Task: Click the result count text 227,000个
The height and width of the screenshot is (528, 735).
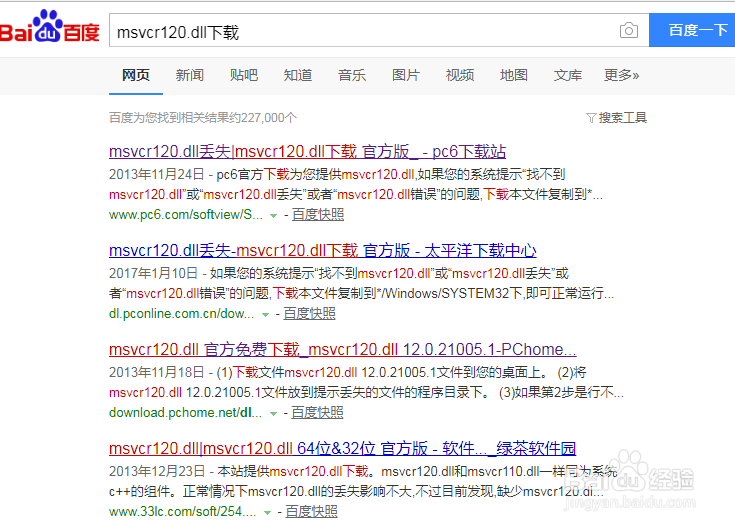Action: point(270,118)
